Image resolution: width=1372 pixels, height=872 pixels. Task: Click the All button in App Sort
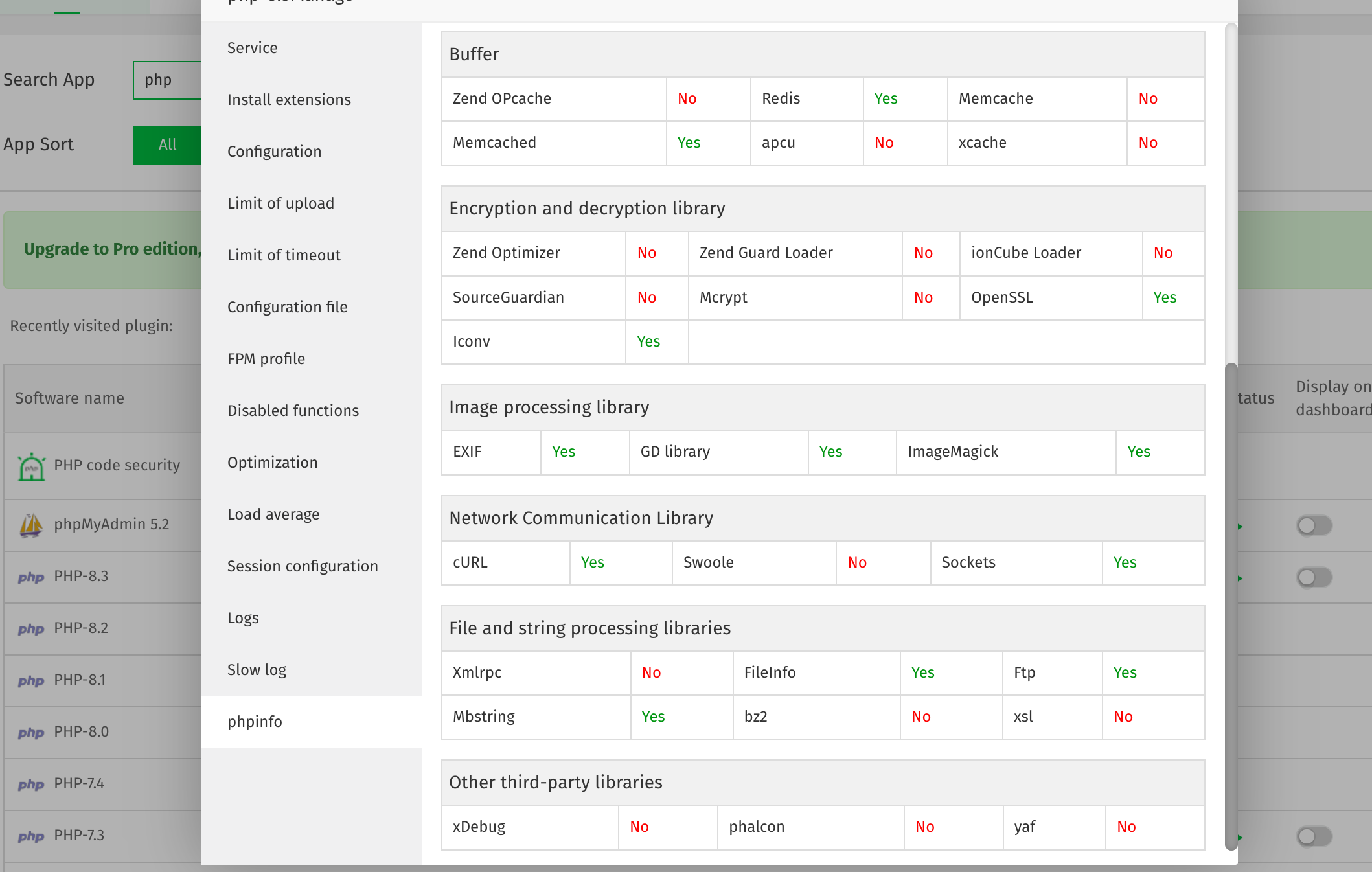[167, 144]
